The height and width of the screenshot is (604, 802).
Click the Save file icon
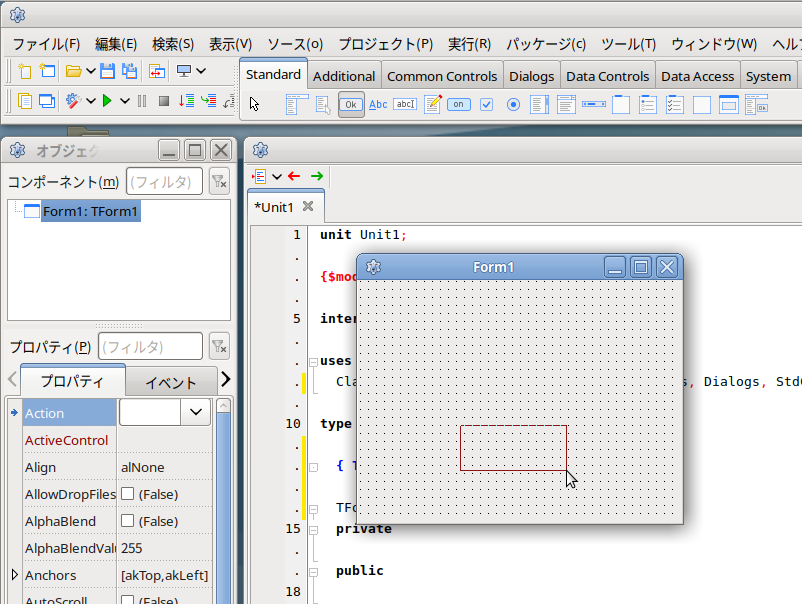(x=108, y=71)
